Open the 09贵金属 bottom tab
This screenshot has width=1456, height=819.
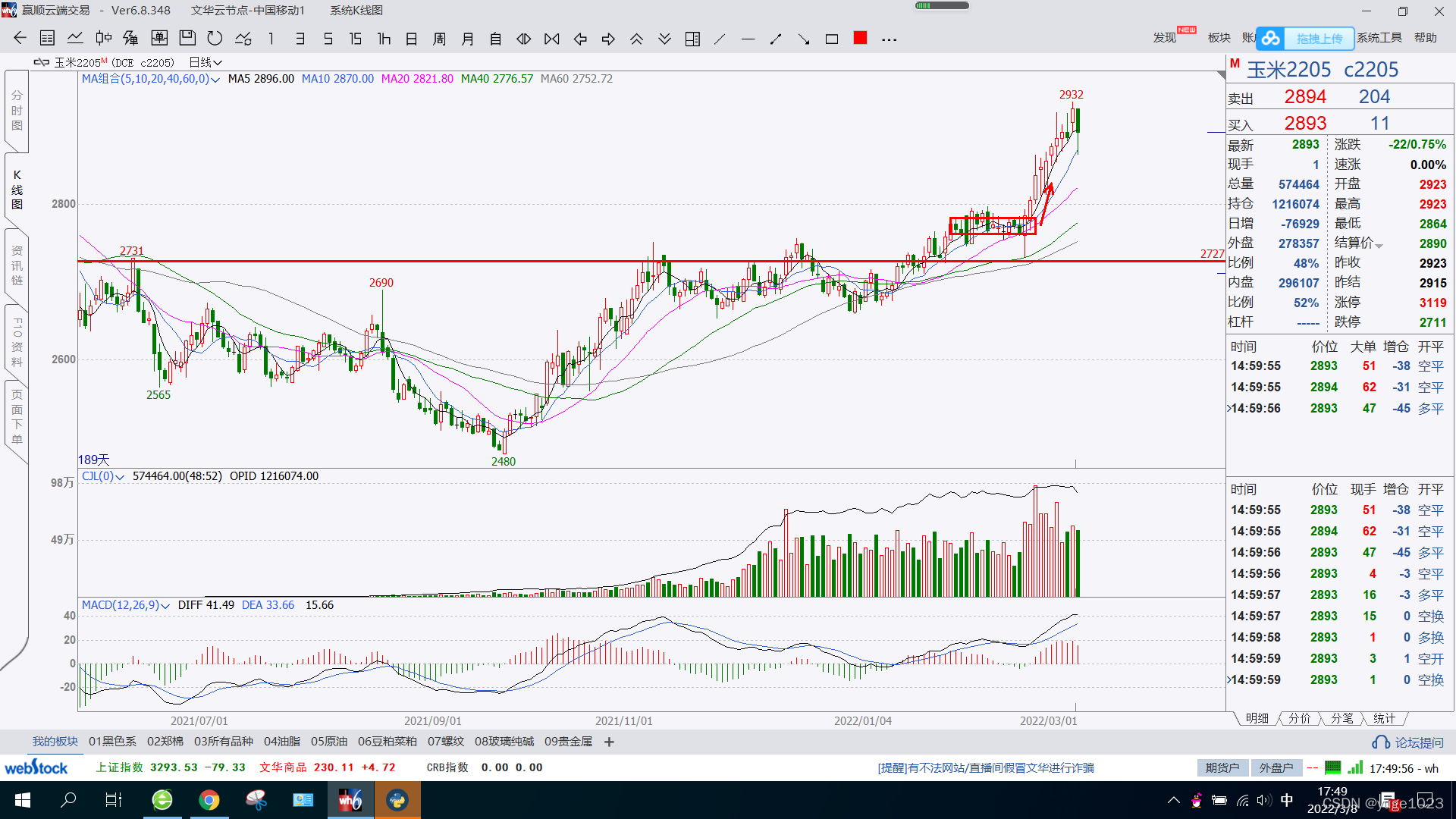[568, 742]
